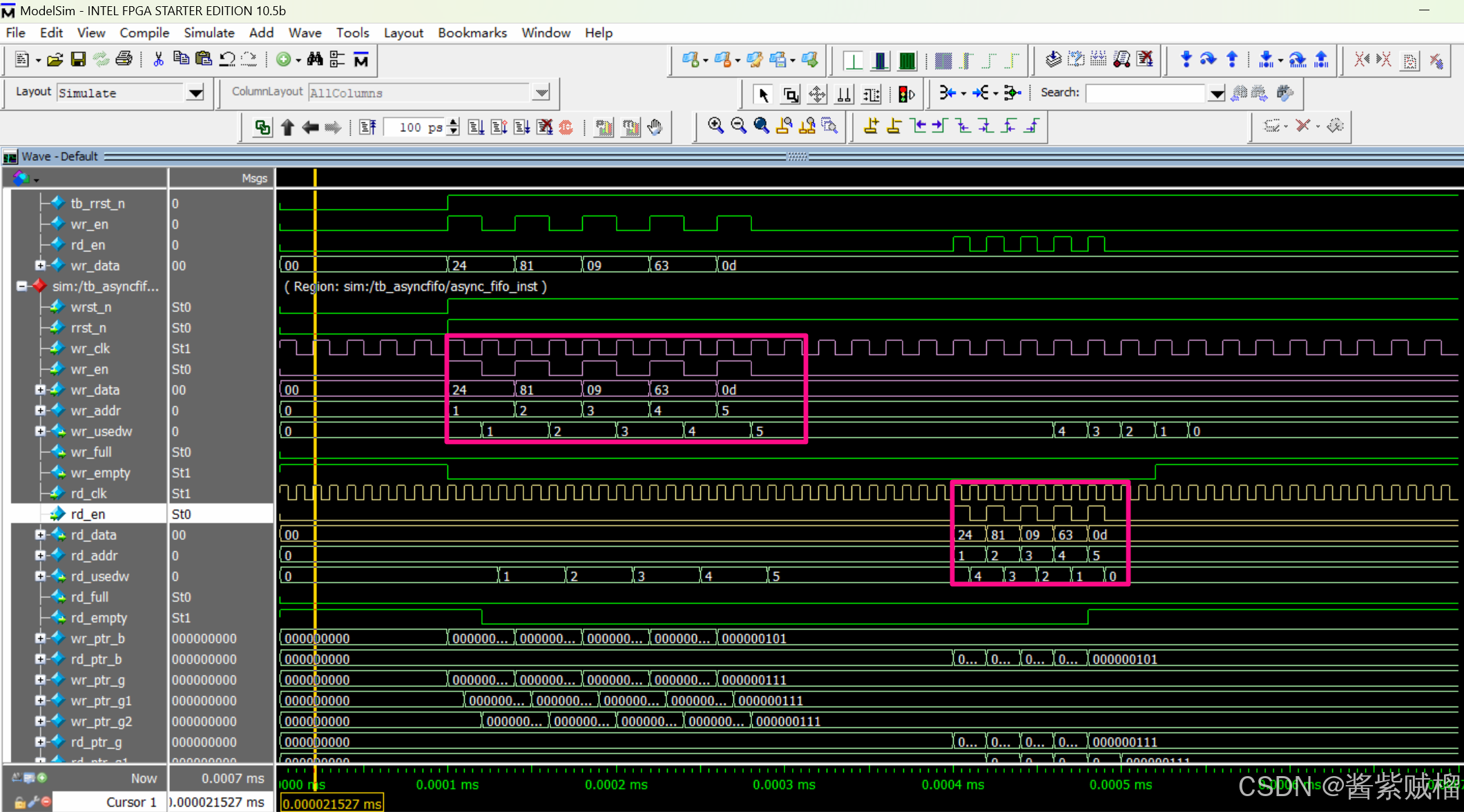Image resolution: width=1464 pixels, height=812 pixels.
Task: Click the Save icon
Action: pos(78,60)
